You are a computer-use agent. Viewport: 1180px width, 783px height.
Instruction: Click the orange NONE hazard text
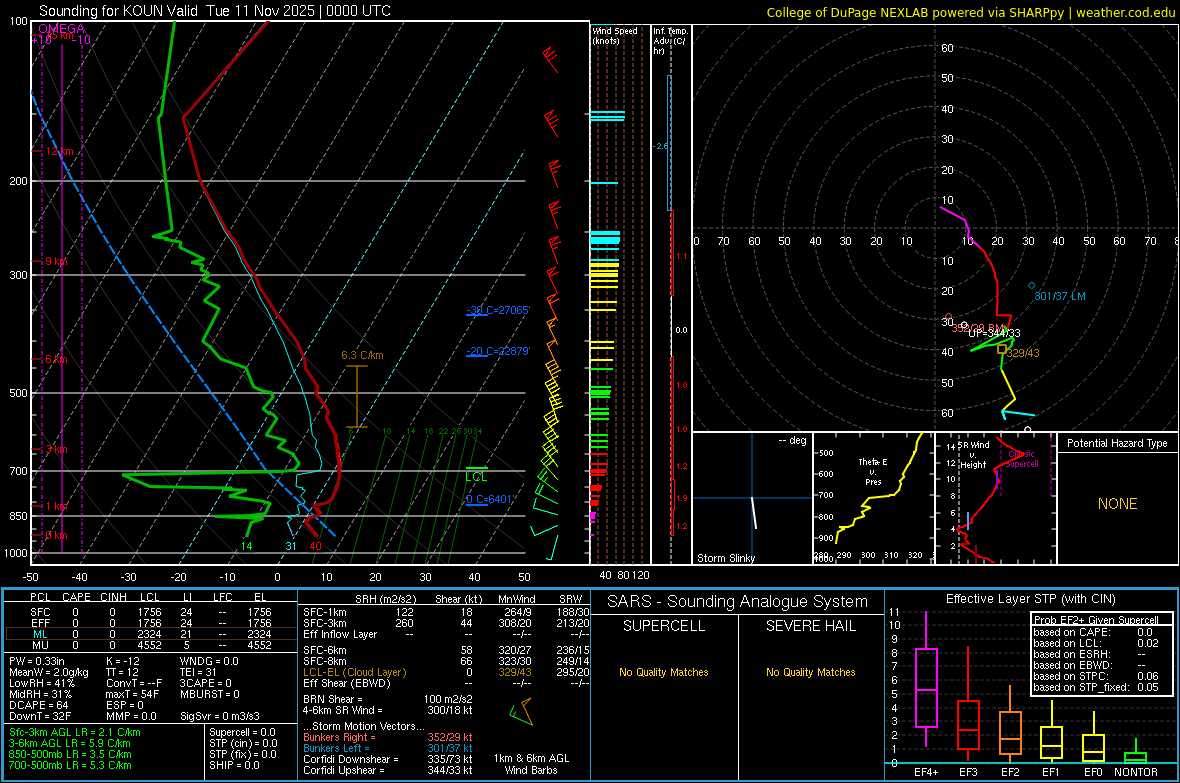[x=1118, y=504]
